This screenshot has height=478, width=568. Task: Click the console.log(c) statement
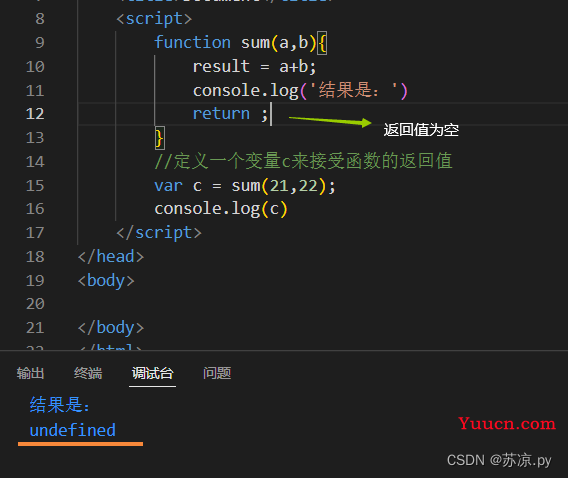(x=221, y=209)
